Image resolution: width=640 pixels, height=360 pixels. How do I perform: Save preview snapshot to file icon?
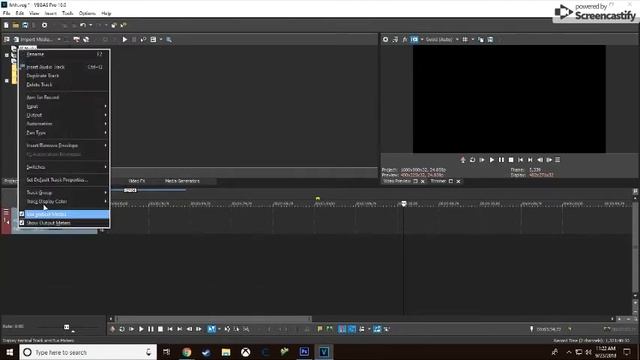pyautogui.click(x=490, y=40)
